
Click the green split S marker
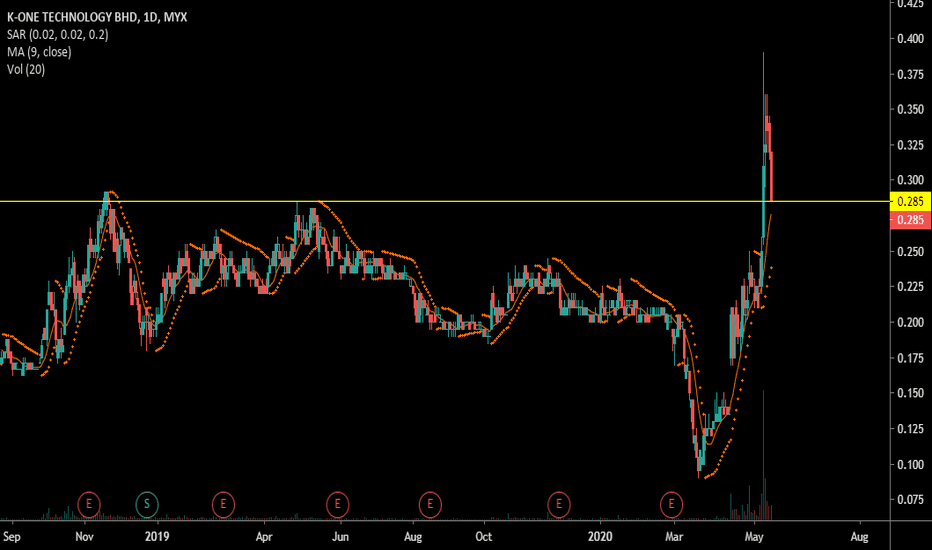(x=147, y=504)
